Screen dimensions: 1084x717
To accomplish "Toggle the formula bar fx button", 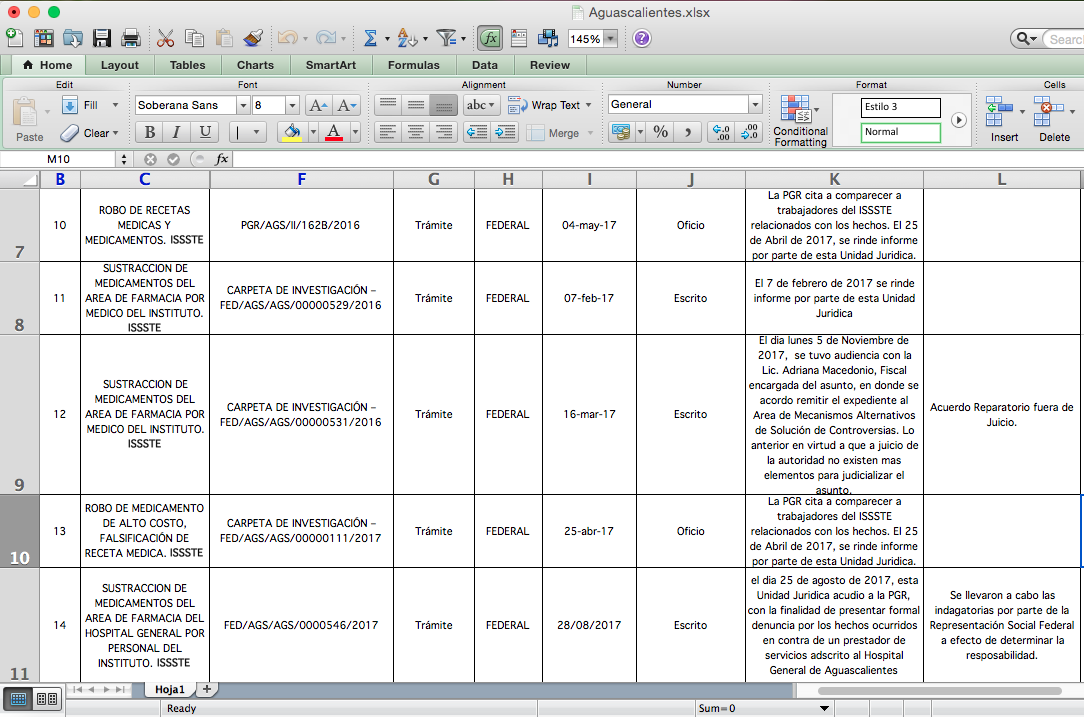I will 490,38.
